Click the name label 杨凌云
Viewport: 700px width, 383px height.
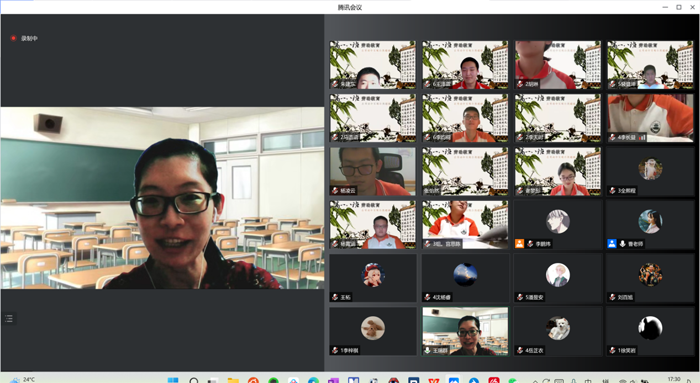point(348,191)
